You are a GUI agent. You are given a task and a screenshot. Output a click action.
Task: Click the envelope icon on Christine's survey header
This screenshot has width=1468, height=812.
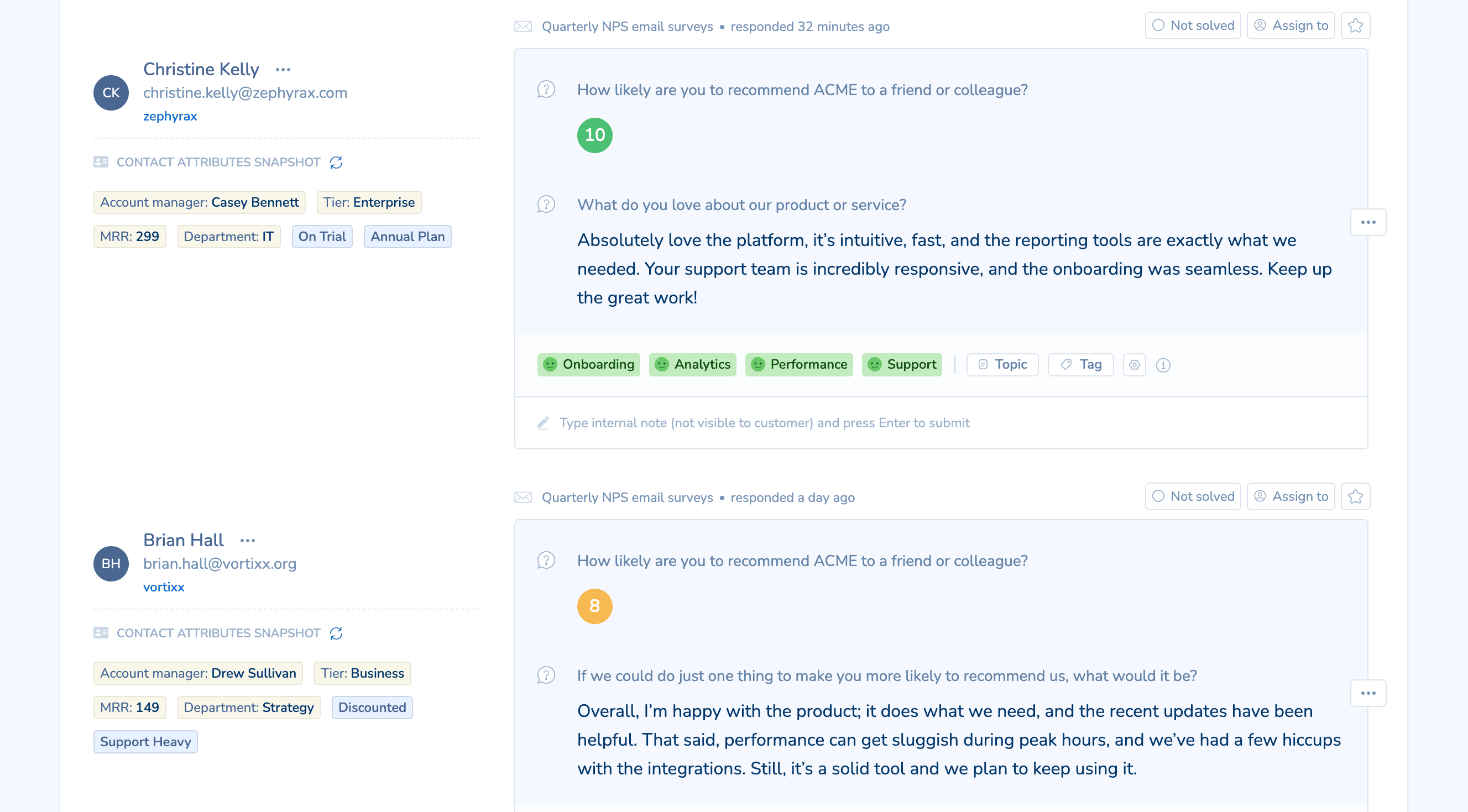[523, 26]
